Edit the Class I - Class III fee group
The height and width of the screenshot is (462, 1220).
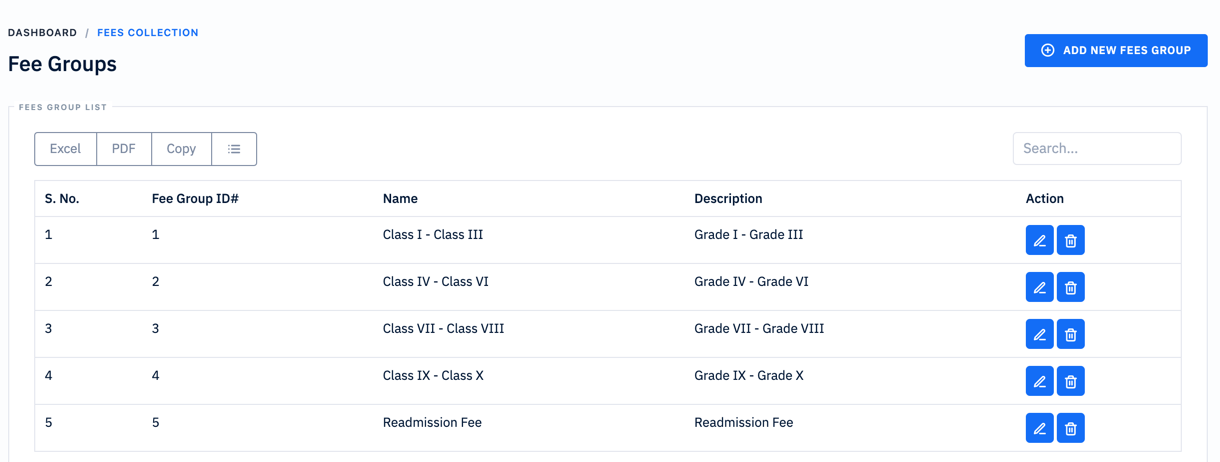pos(1040,240)
